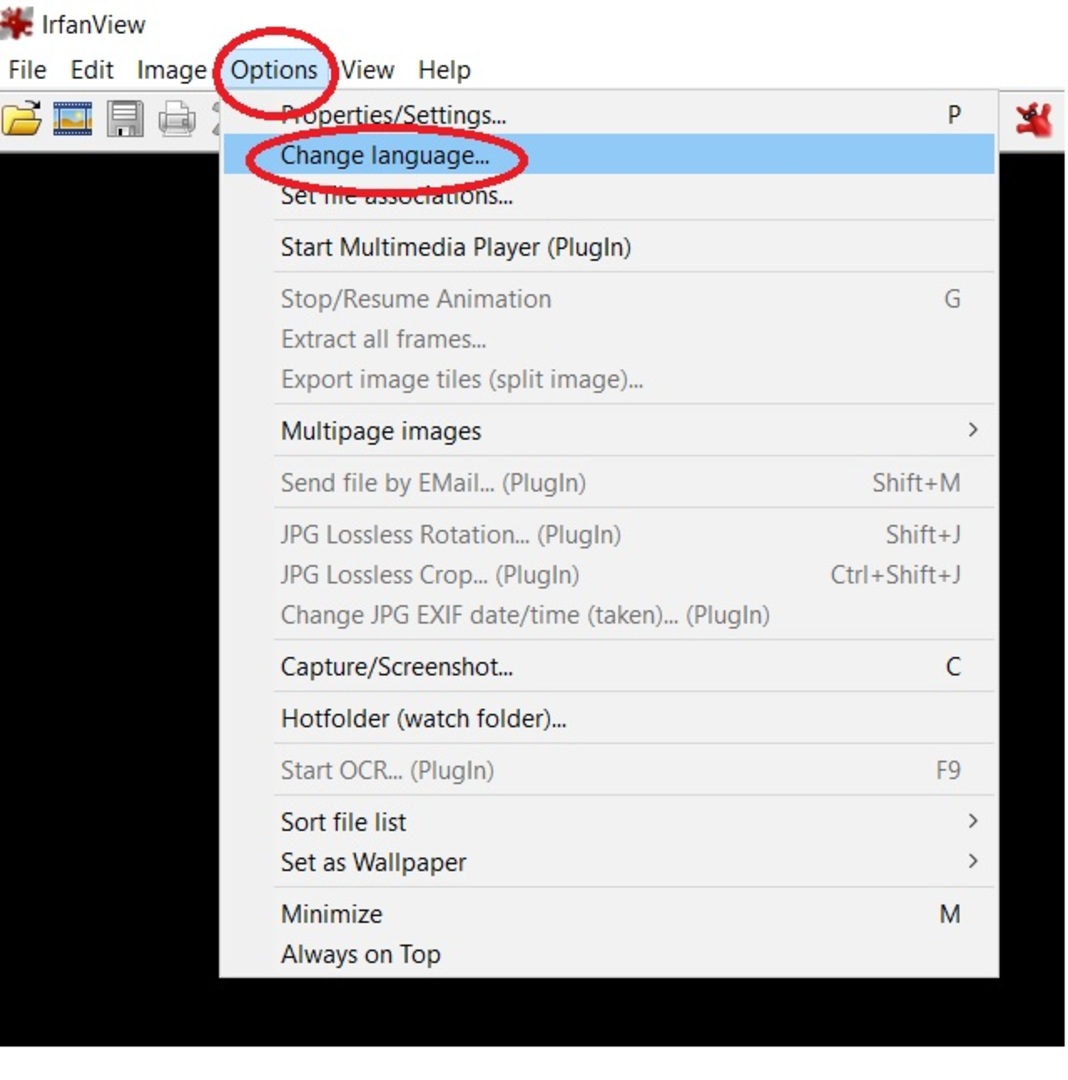Viewport: 1068px width, 1080px height.
Task: Choose Hotfolder (watch folder)... option
Action: (424, 718)
